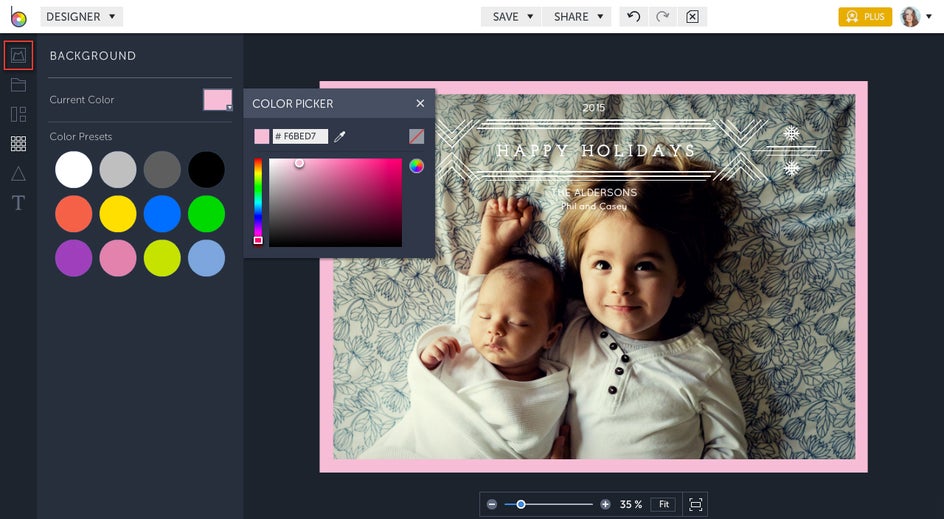Image resolution: width=944 pixels, height=519 pixels.
Task: Select the HAPPY HOLIDAYS text on canvas
Action: pos(596,151)
